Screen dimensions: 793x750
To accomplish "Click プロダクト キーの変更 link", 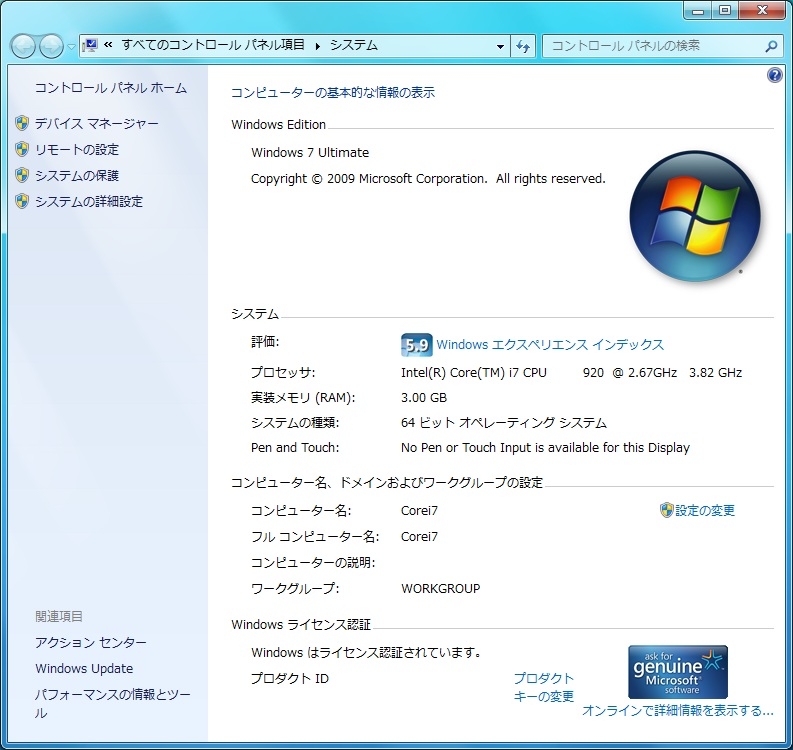I will click(x=544, y=687).
